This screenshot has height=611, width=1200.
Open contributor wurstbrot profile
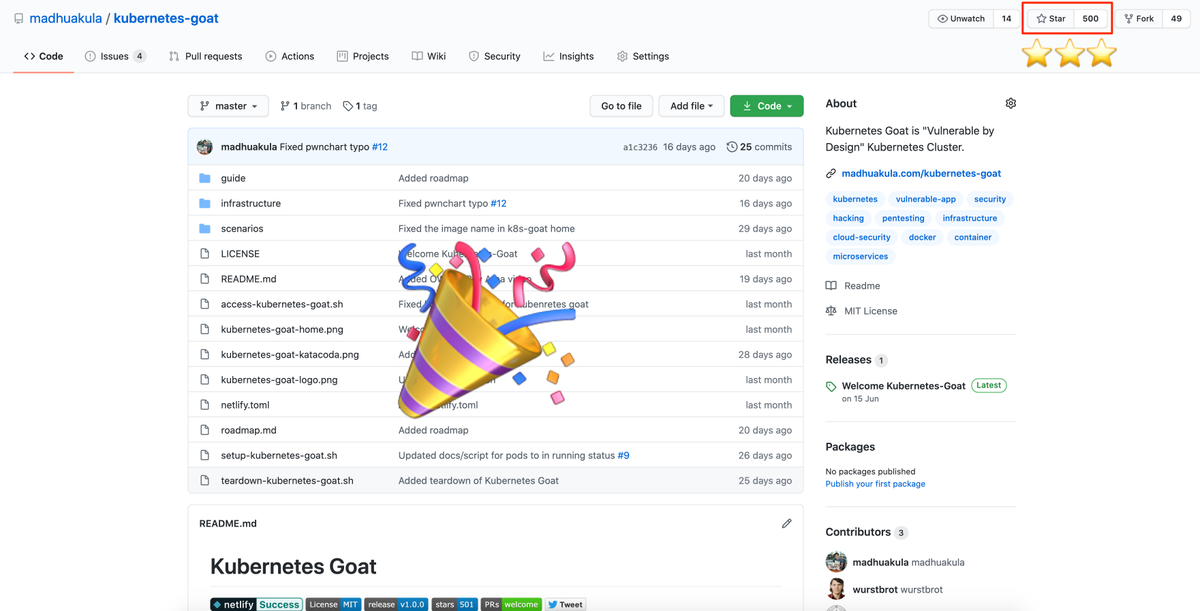click(897, 589)
